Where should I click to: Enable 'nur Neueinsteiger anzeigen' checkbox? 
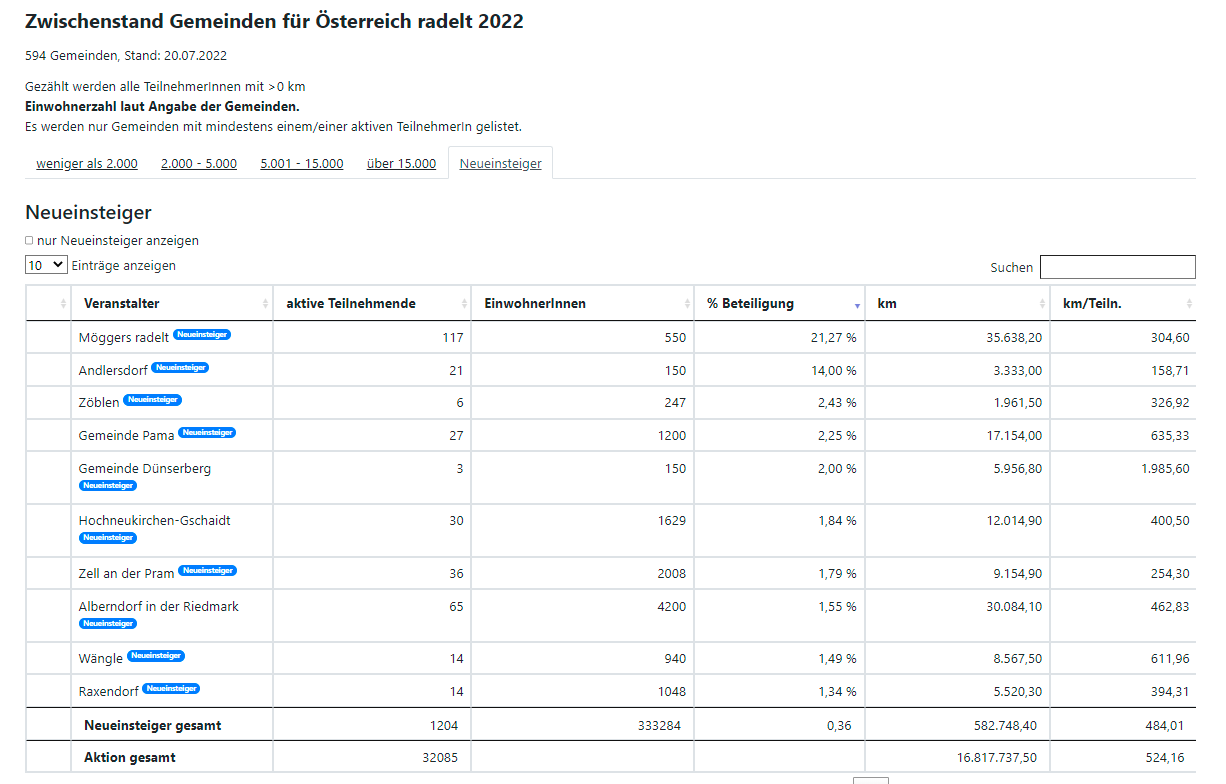(29, 240)
